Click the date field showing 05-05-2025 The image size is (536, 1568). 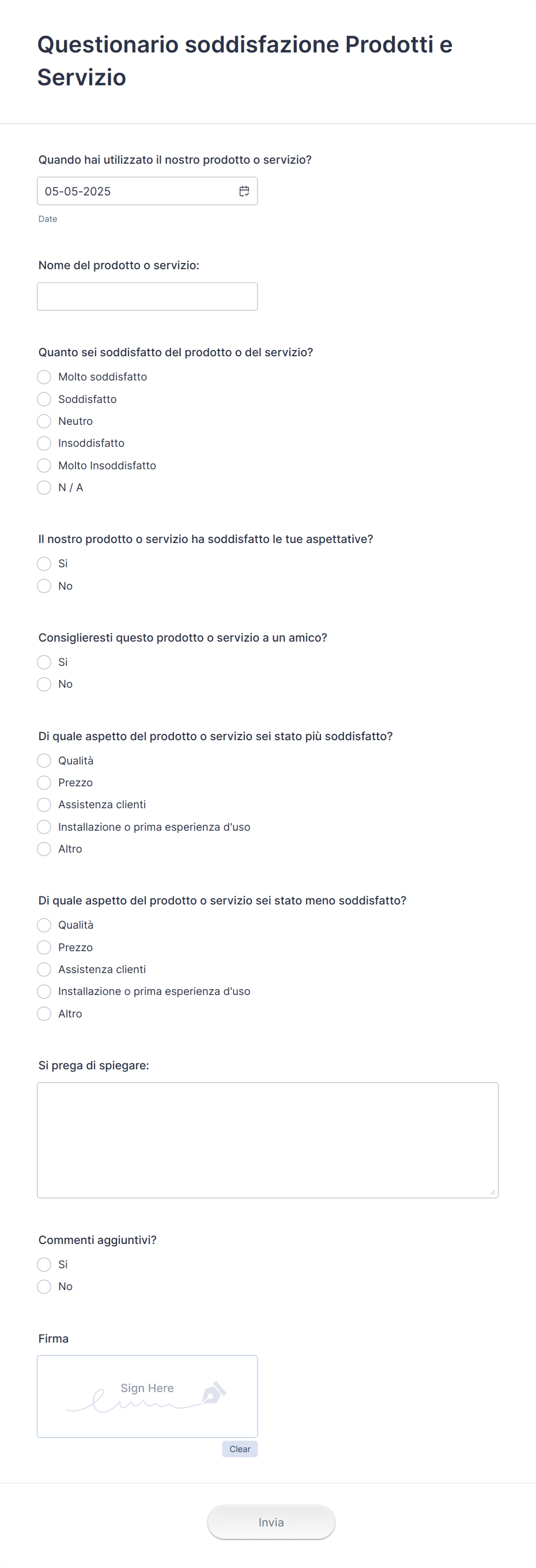pos(147,191)
